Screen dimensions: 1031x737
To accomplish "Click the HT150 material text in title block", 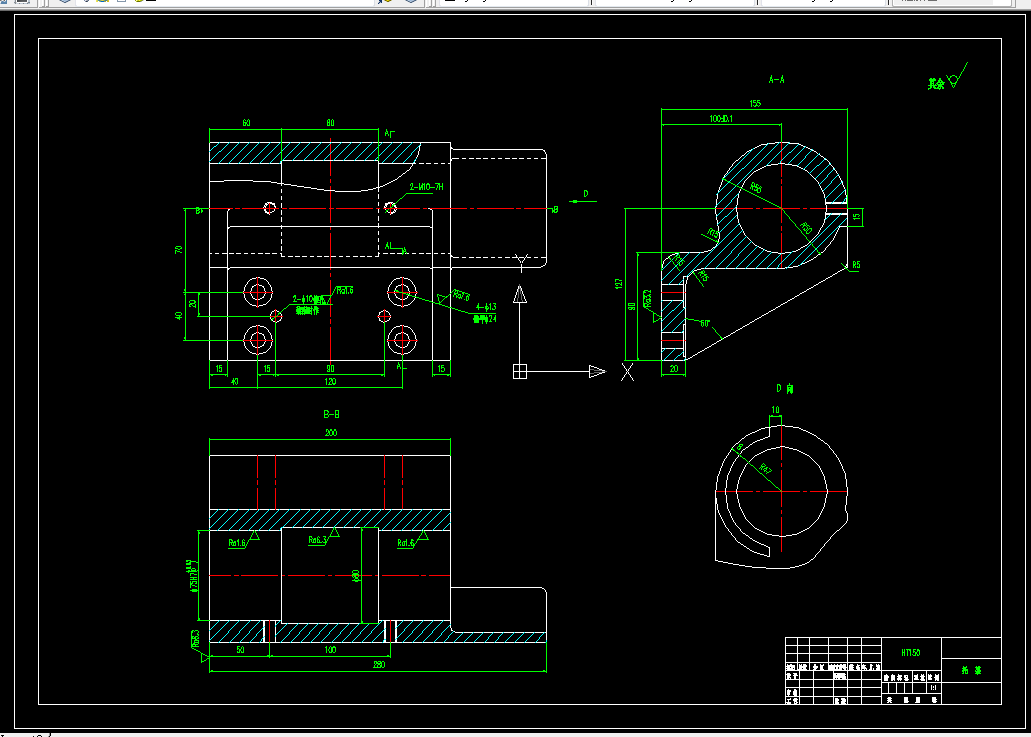I will [911, 653].
